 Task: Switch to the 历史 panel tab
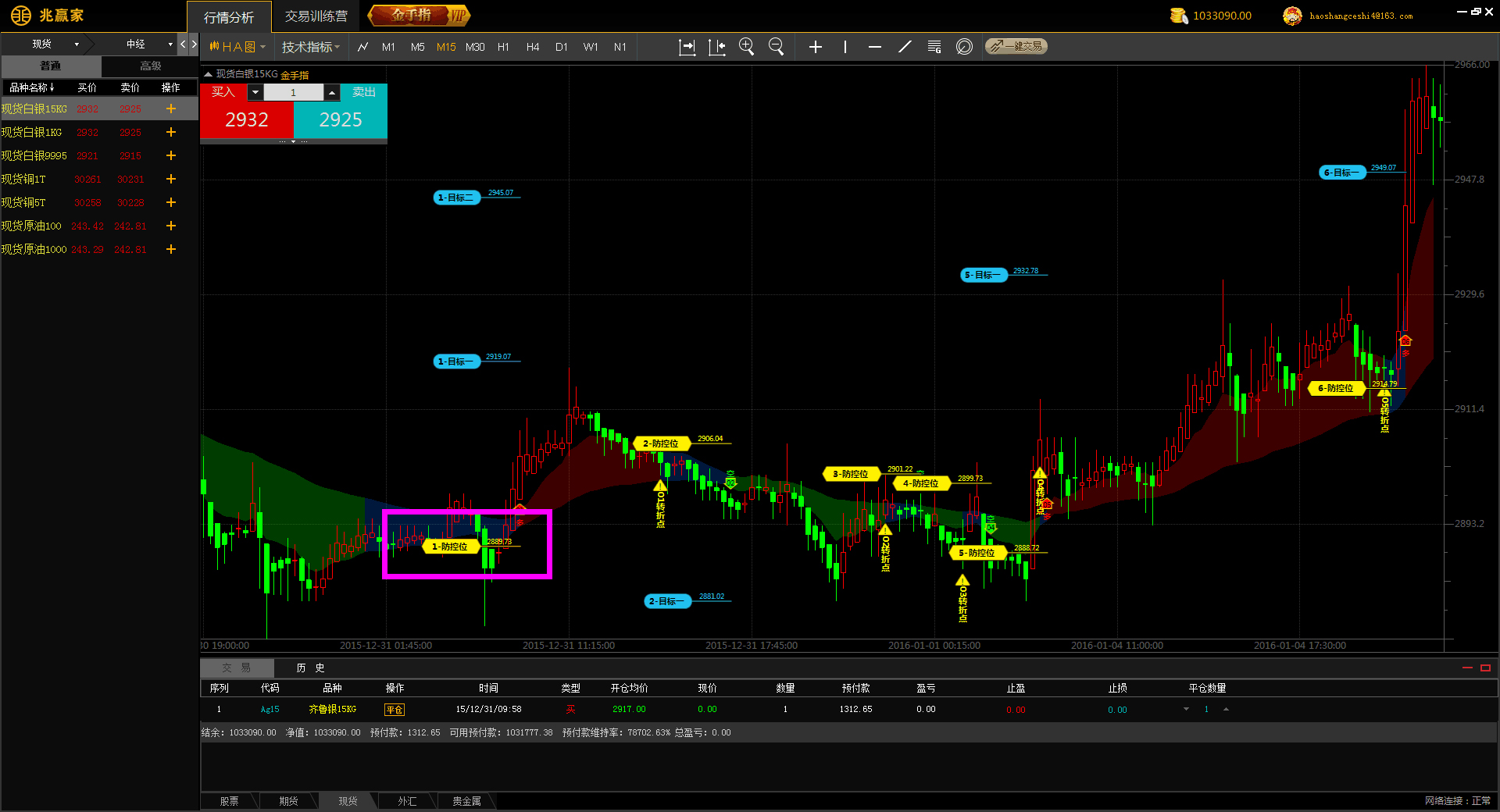310,668
